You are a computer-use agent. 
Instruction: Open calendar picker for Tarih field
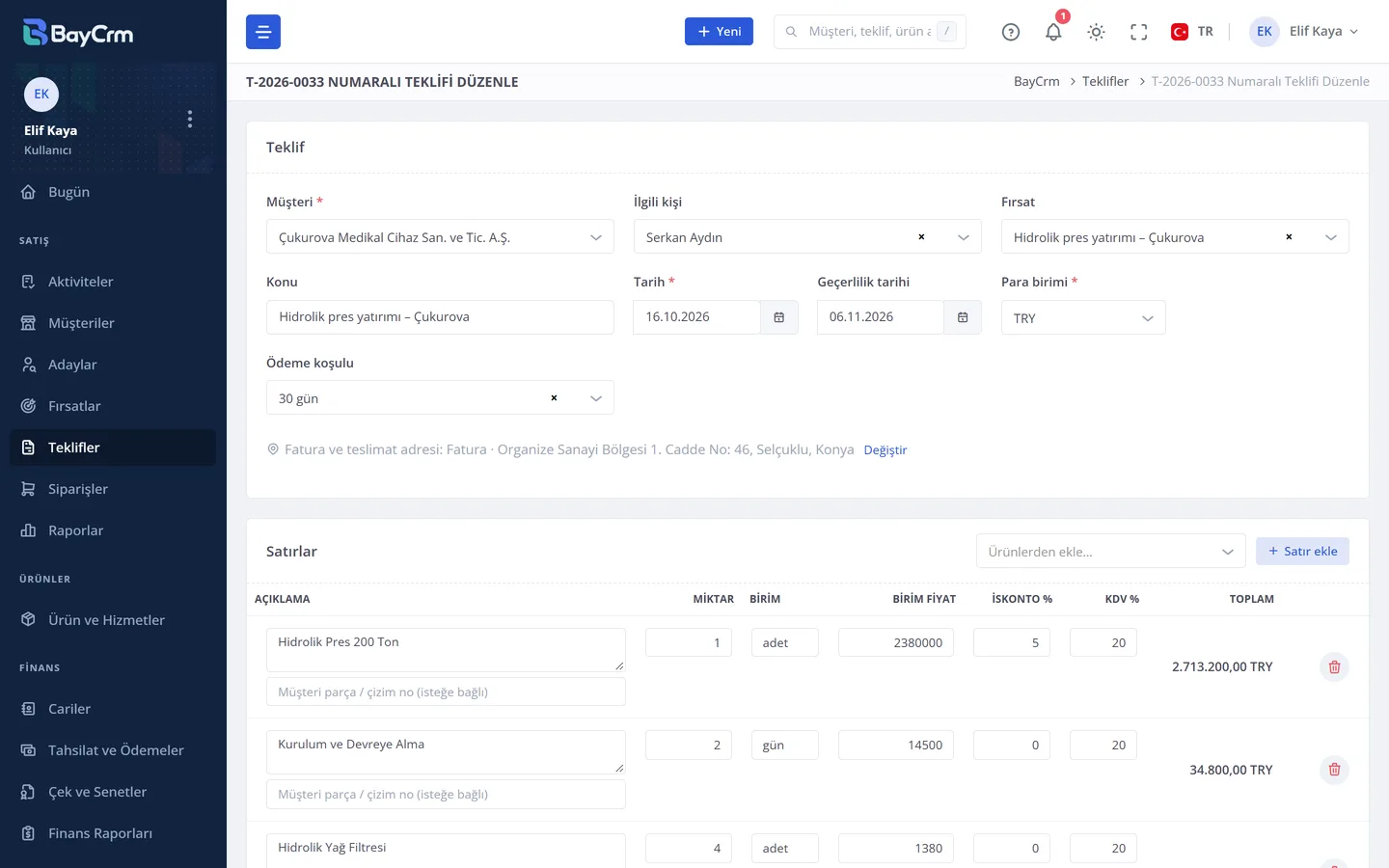pos(779,317)
